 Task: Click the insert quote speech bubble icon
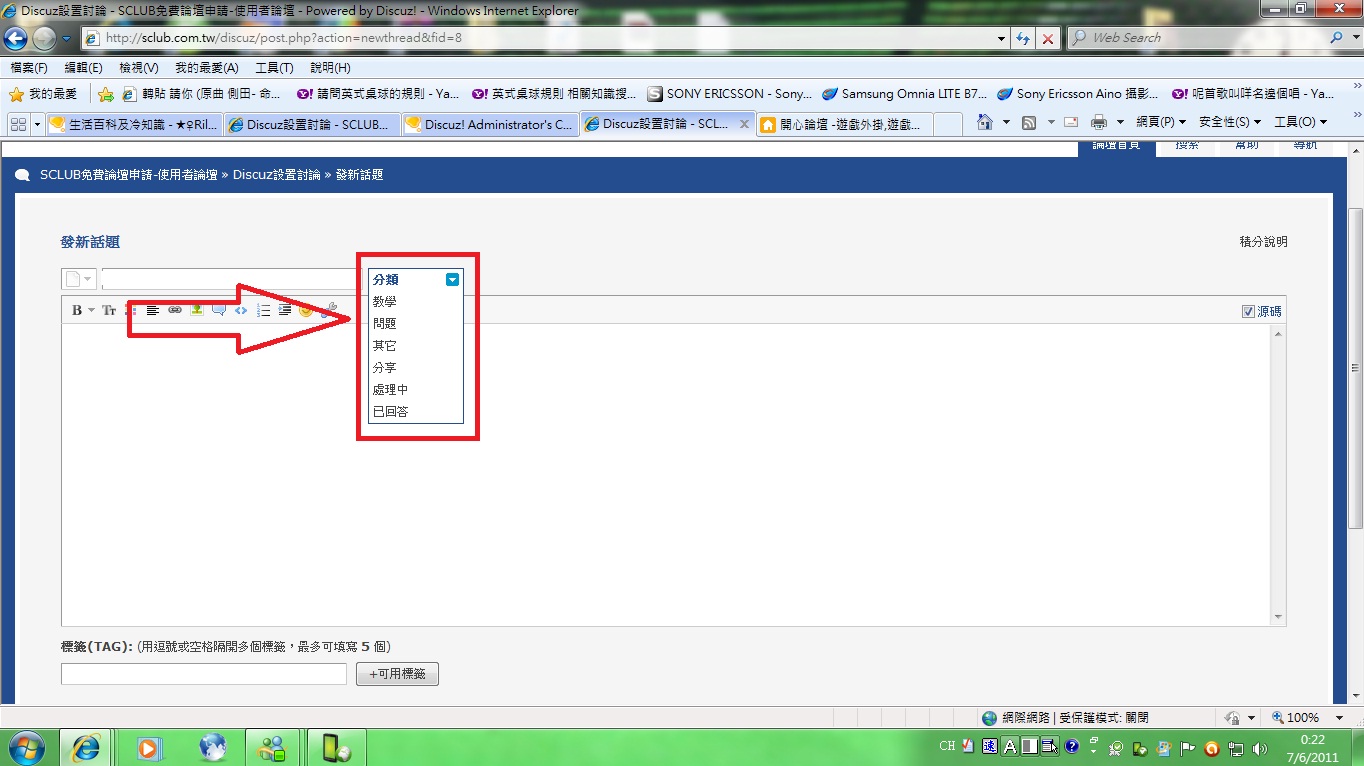(219, 310)
